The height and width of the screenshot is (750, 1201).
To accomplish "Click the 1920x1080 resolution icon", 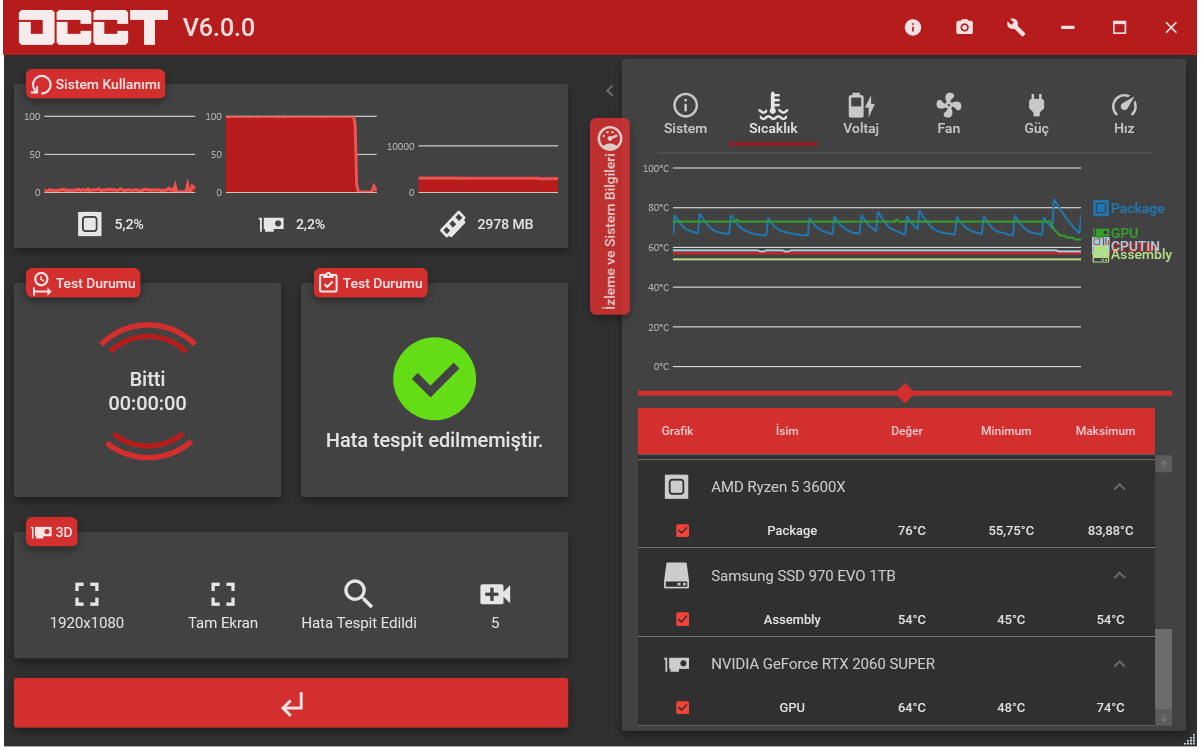I will click(x=87, y=594).
